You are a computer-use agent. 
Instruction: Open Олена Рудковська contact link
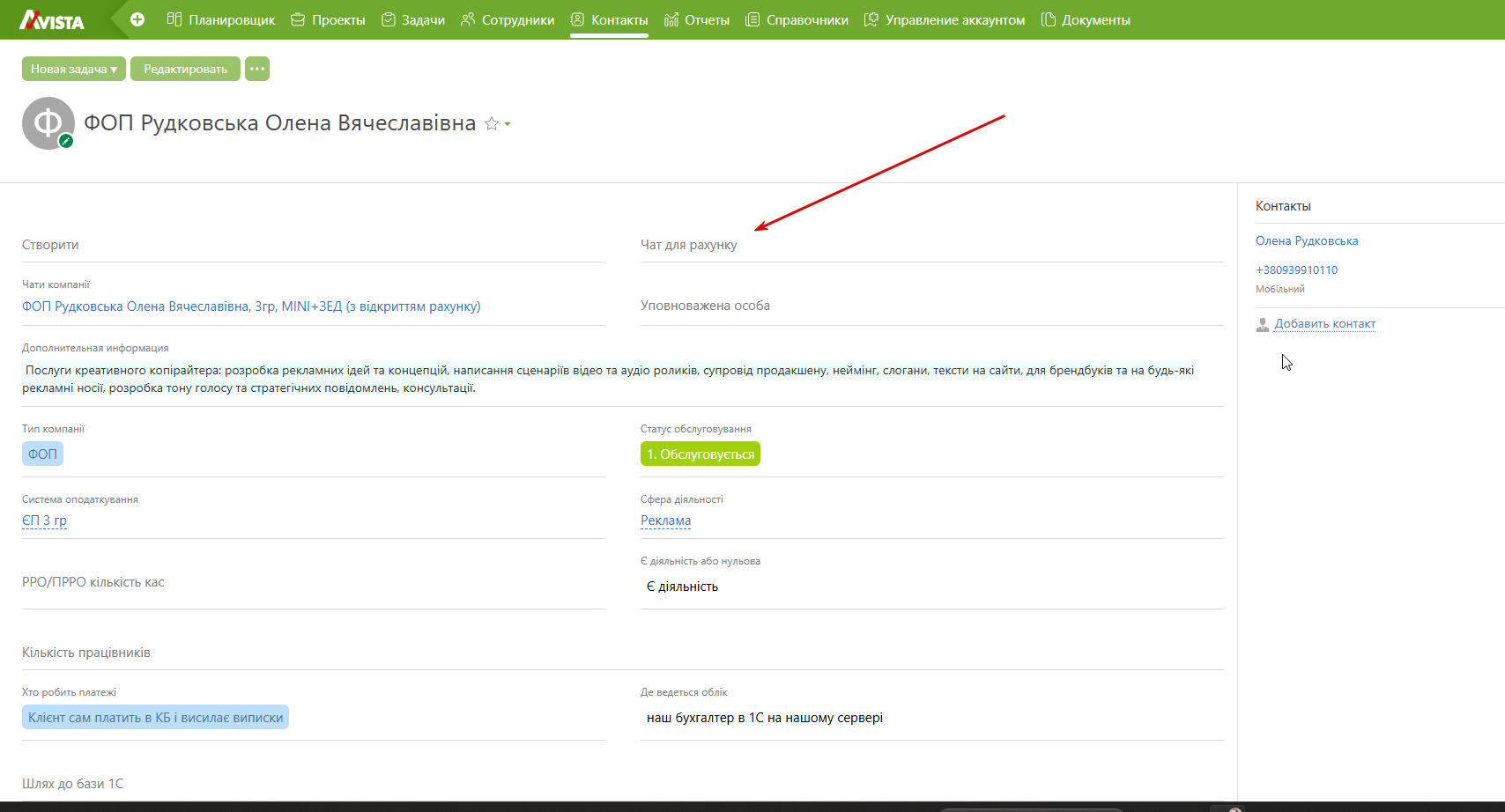click(x=1307, y=240)
